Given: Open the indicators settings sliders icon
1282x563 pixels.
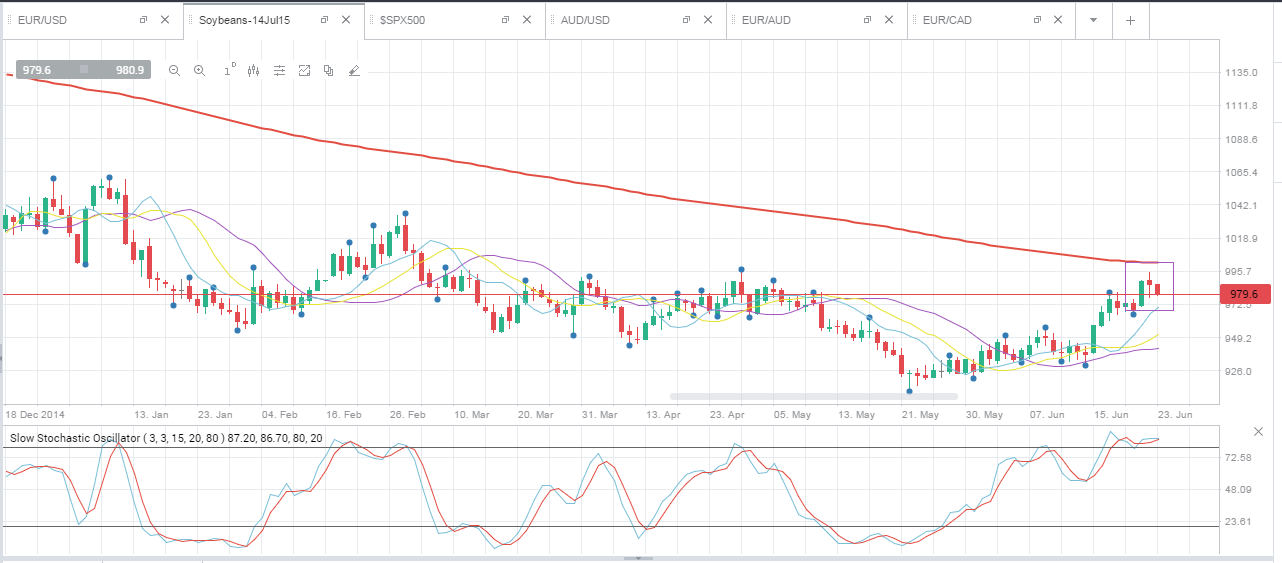Looking at the screenshot, I should click(x=279, y=70).
